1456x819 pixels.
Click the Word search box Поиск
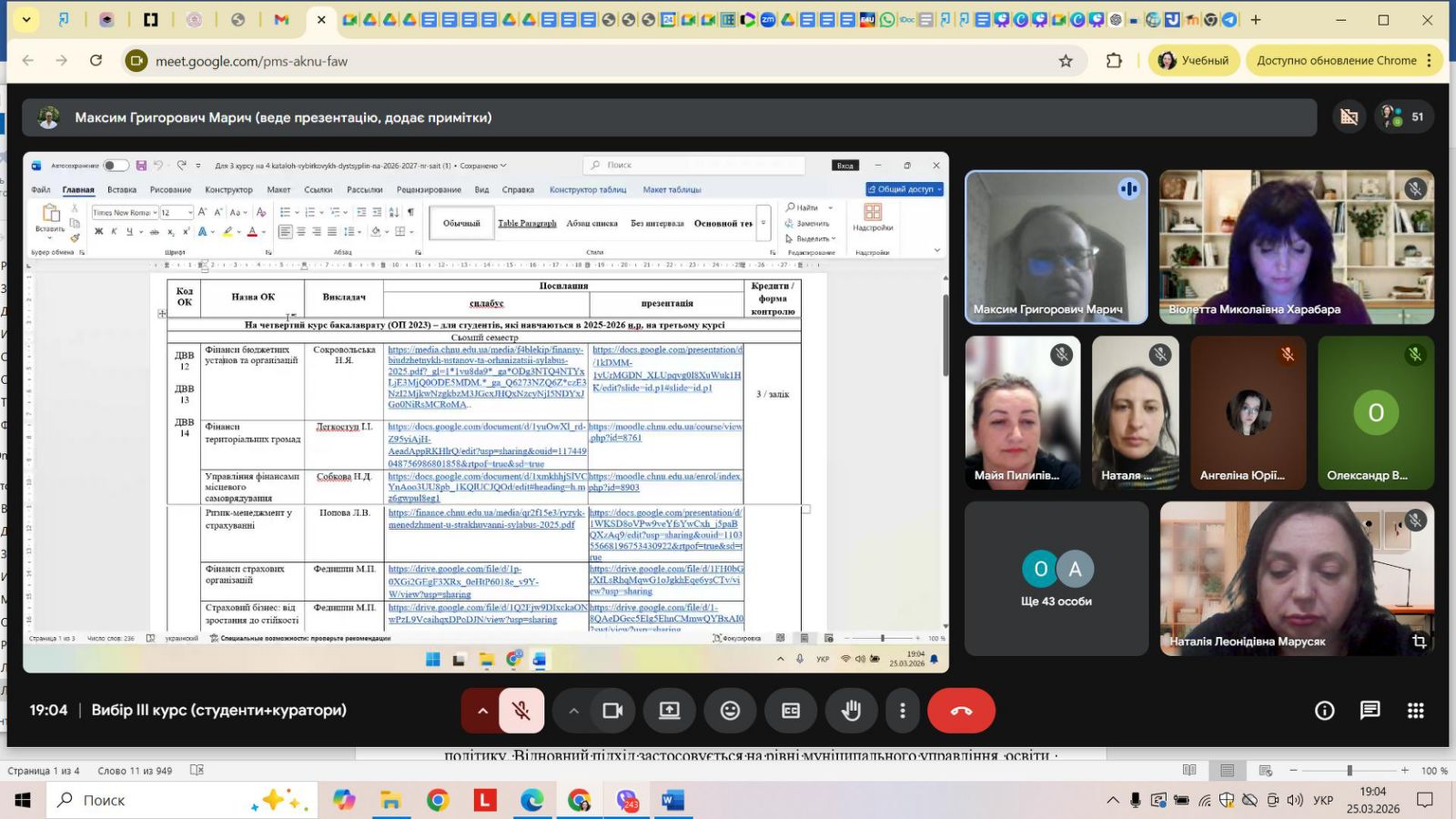[694, 165]
